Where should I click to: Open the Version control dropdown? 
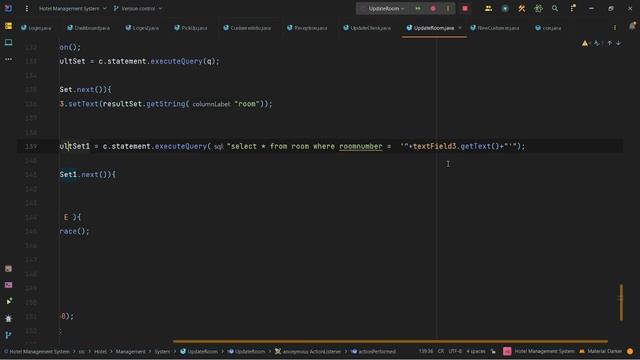click(138, 8)
